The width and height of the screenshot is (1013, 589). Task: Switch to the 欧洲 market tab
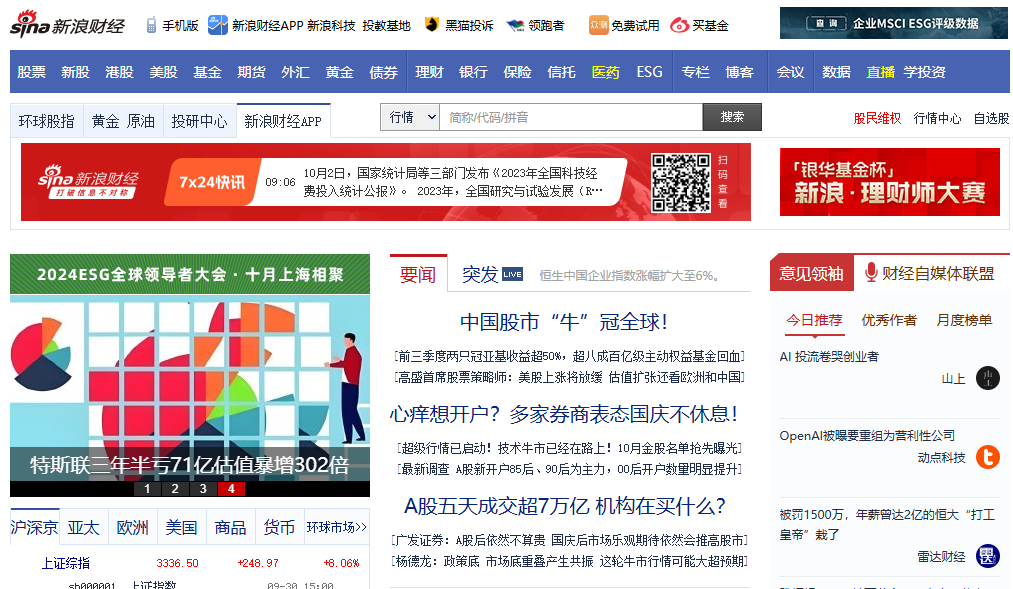(x=132, y=528)
